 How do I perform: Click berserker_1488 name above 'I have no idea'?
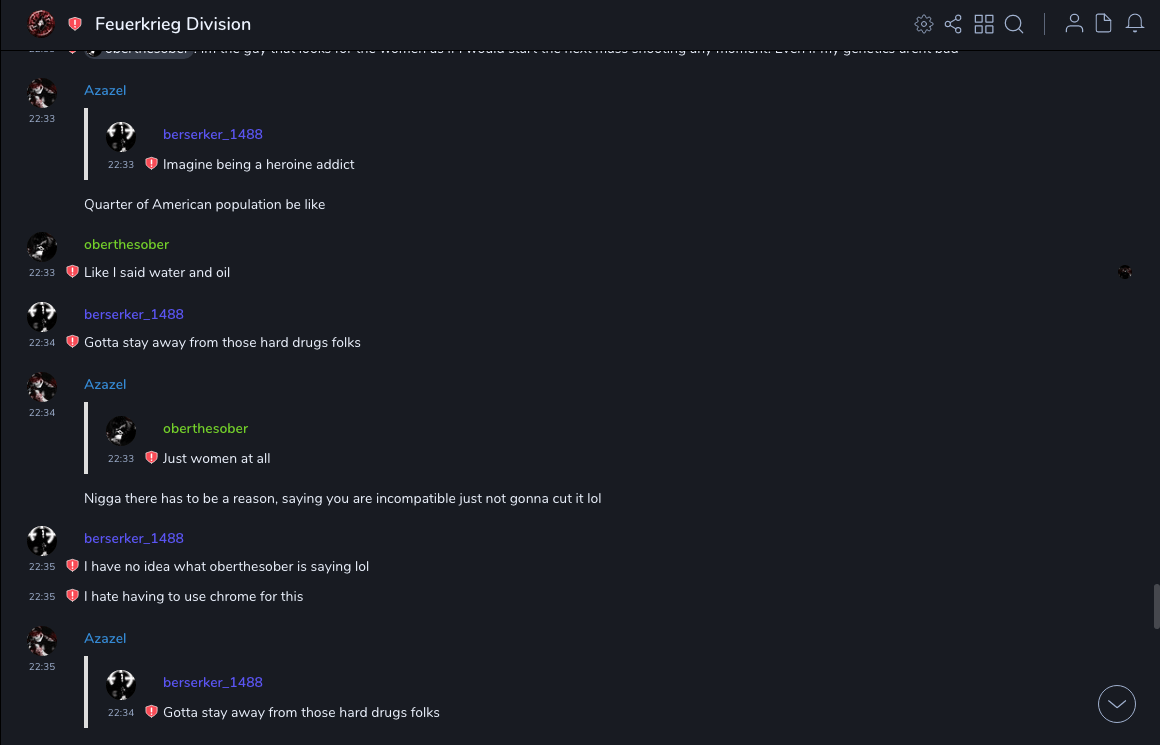(134, 538)
